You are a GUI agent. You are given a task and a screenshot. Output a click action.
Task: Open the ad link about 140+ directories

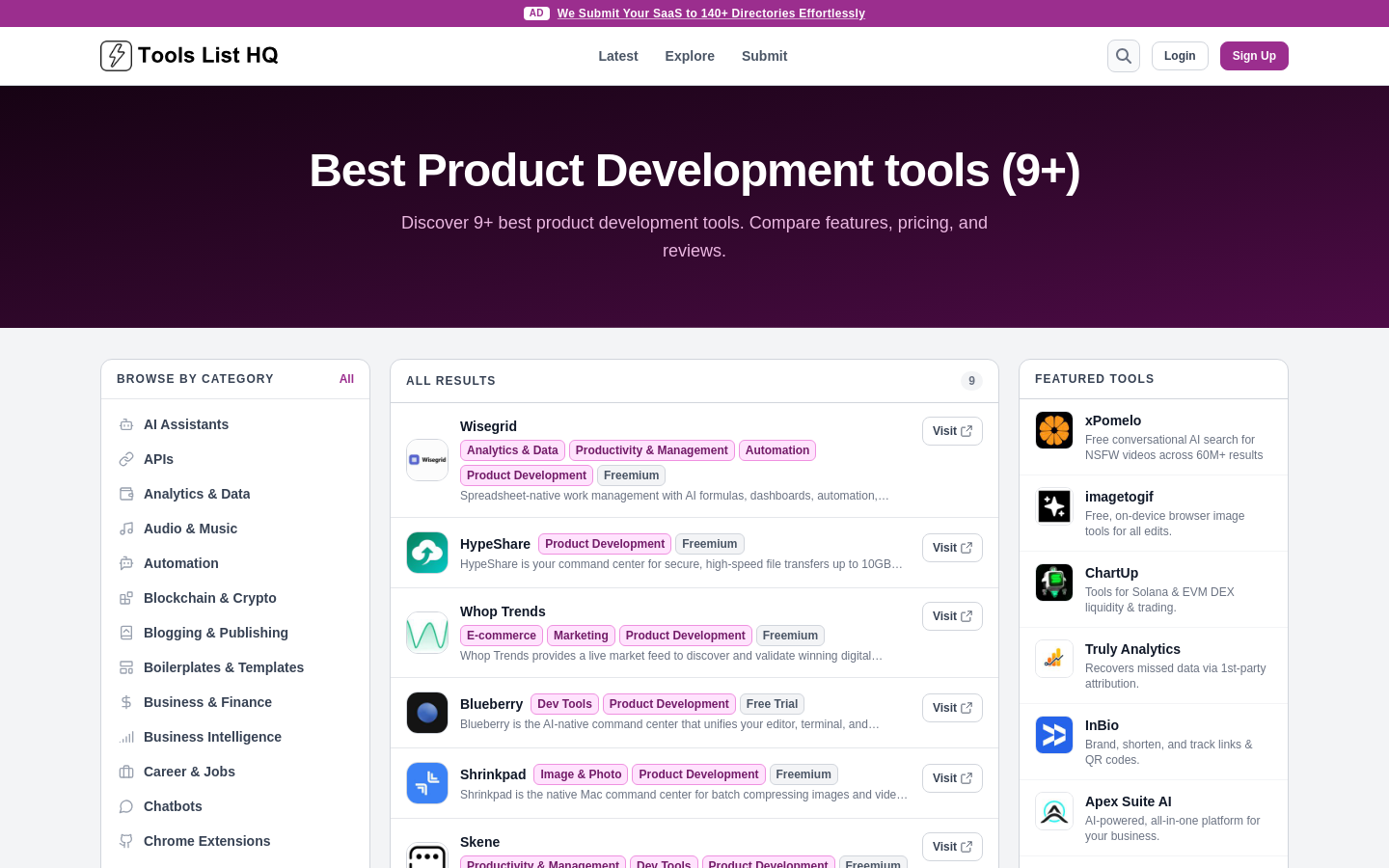[x=711, y=14]
